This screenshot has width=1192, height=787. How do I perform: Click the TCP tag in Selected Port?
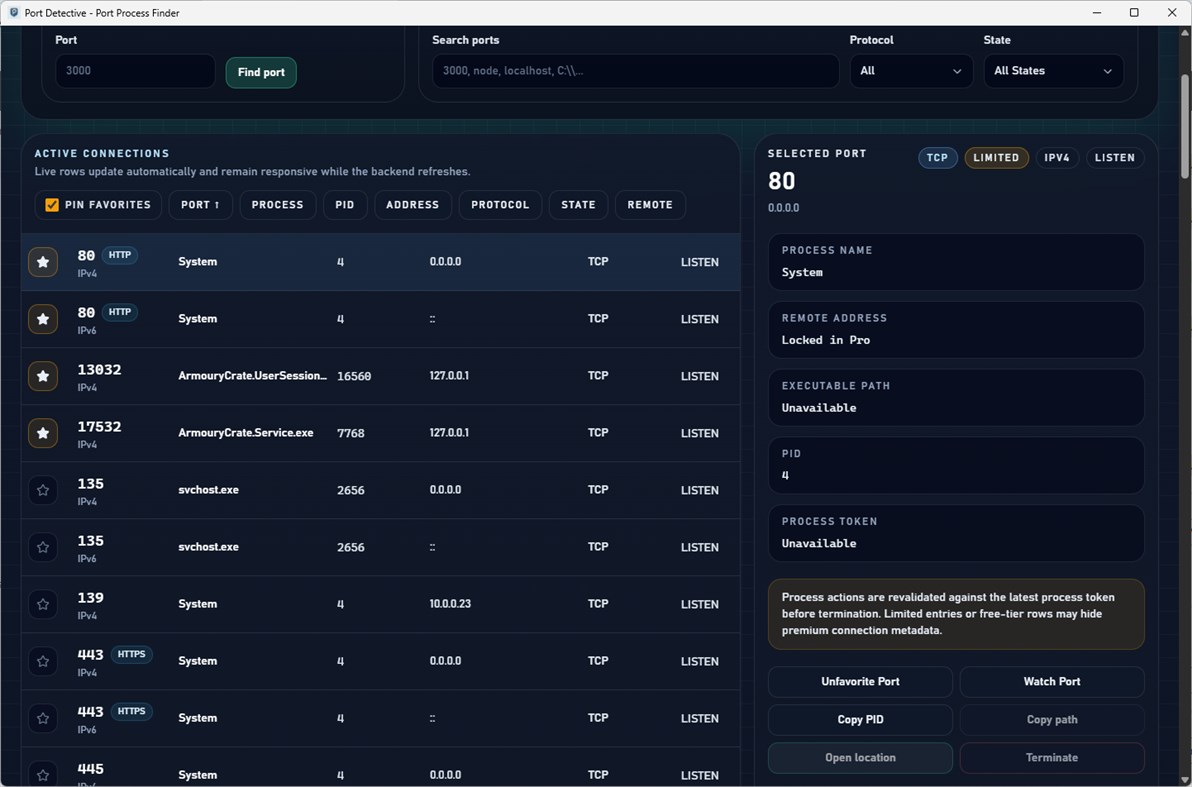click(937, 157)
